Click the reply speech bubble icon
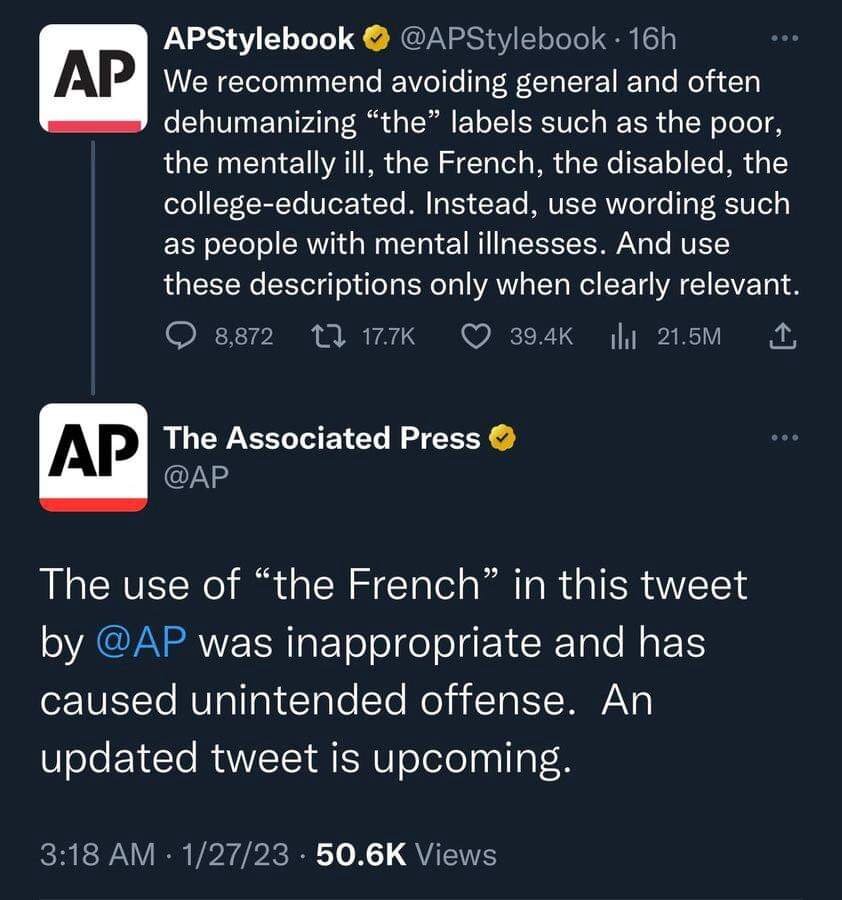 pos(181,337)
